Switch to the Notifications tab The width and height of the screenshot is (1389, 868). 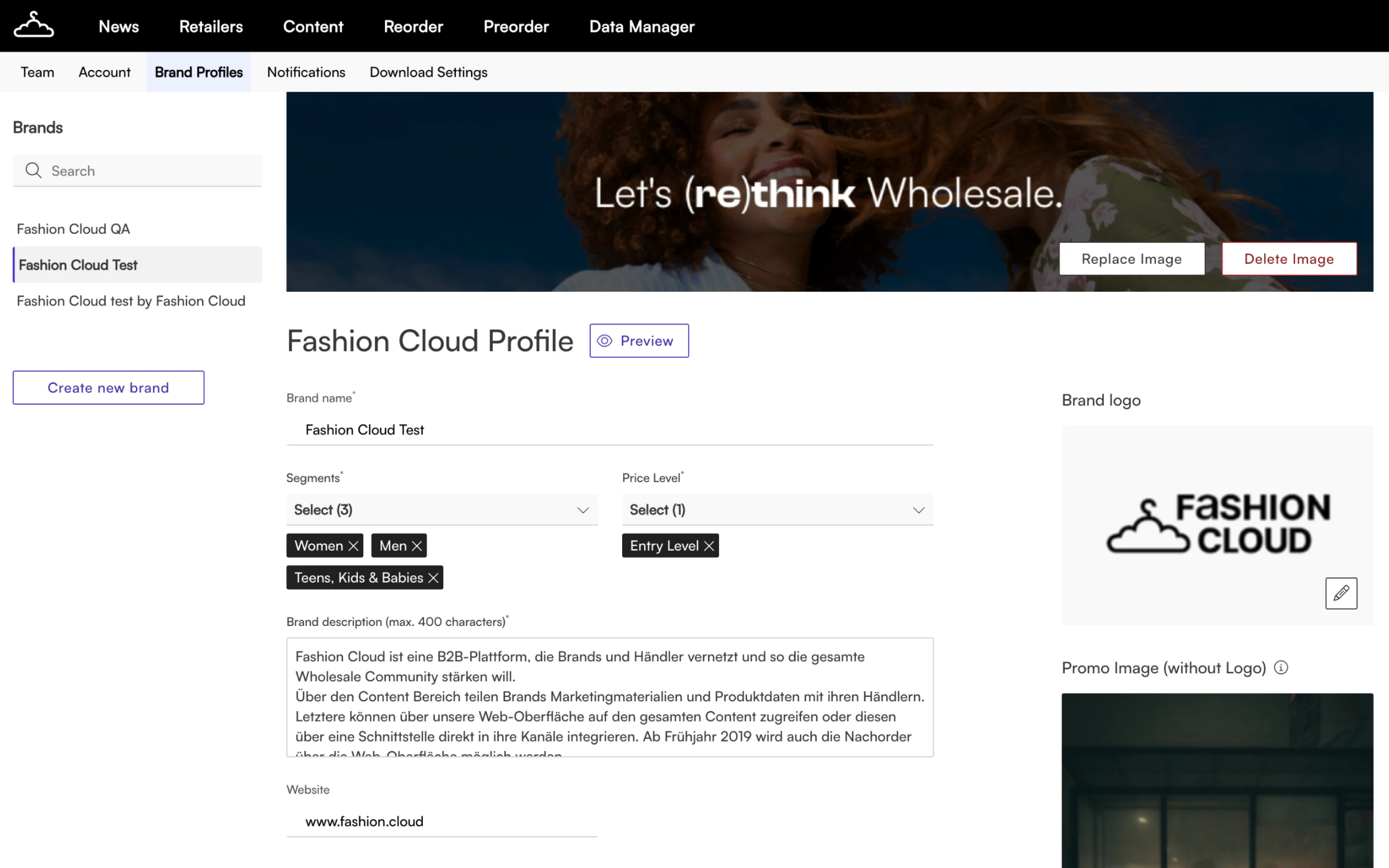[x=306, y=72]
